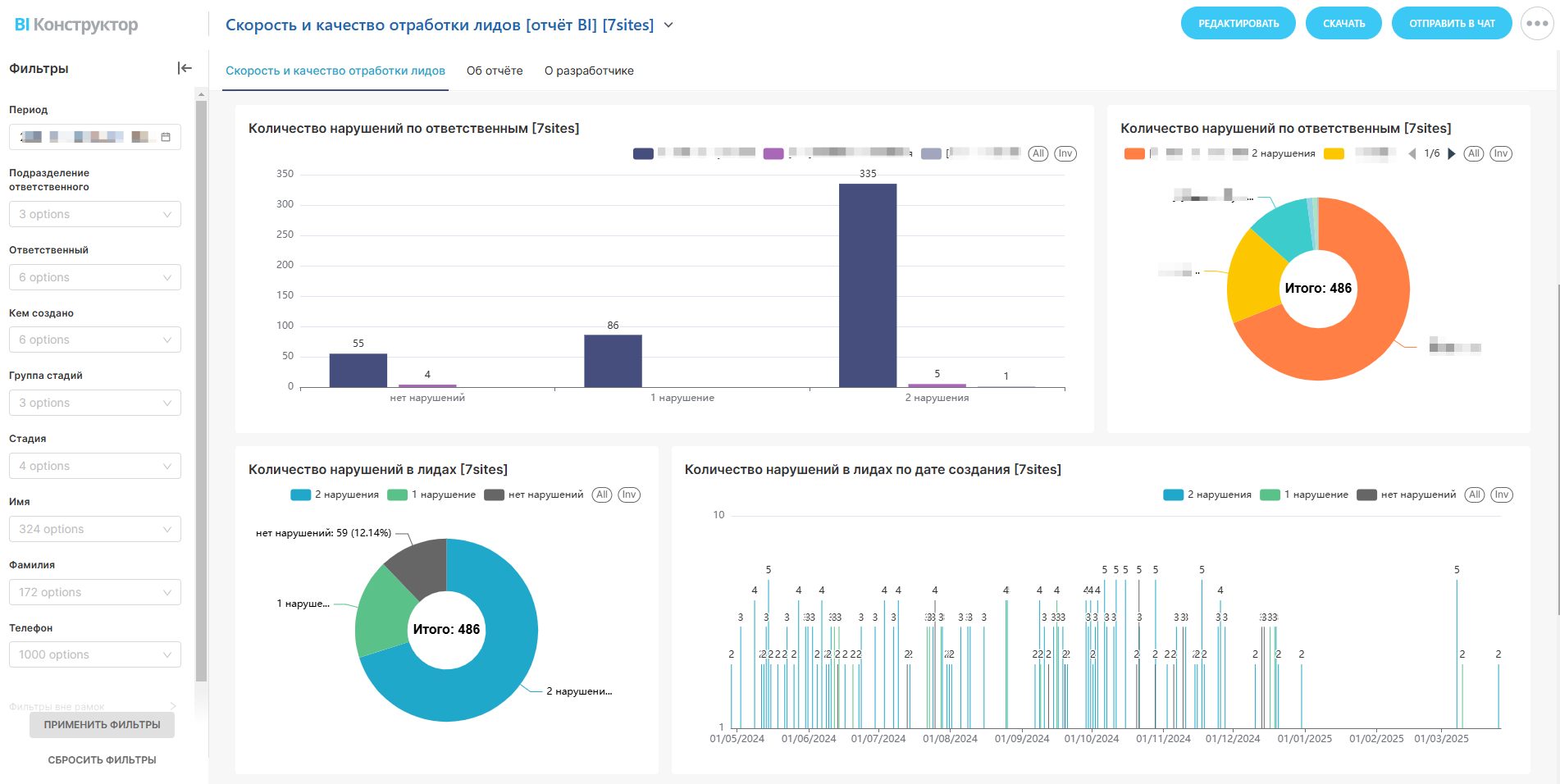Image resolution: width=1560 pixels, height=784 pixels.
Task: Click Inv legend button in timeline chart
Action: click(x=1500, y=495)
